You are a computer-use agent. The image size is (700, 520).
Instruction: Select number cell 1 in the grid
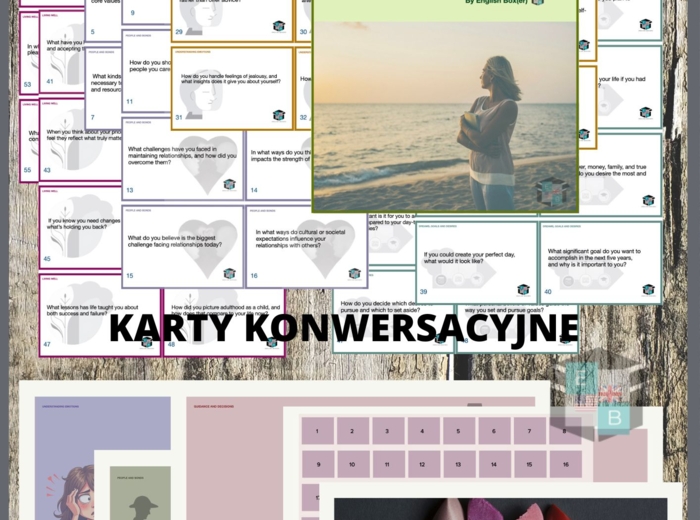tap(317, 431)
